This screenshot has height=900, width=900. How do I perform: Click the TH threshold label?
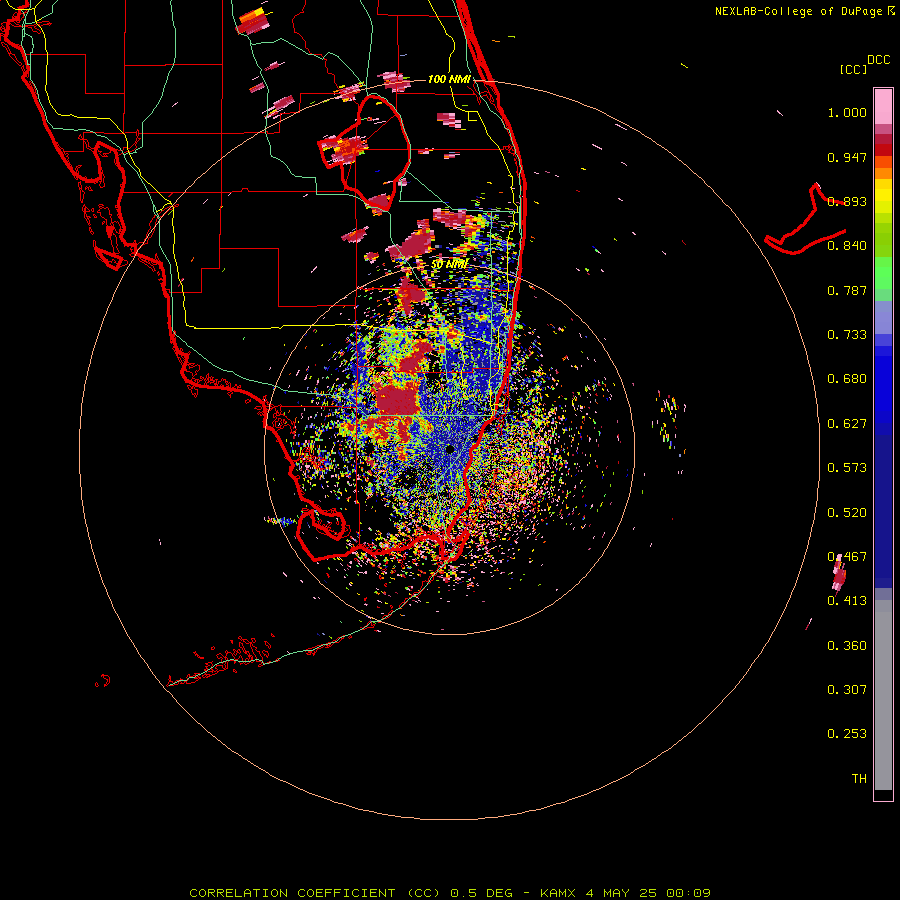[859, 779]
